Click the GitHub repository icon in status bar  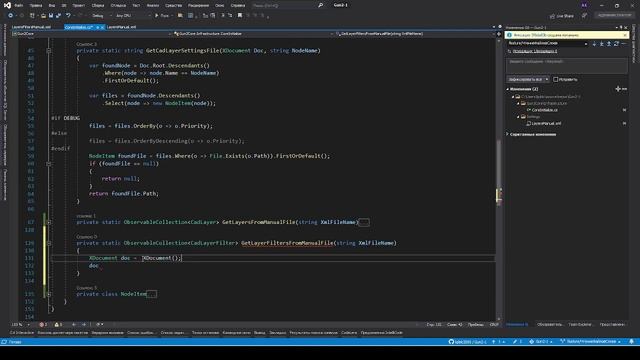click(x=451, y=341)
